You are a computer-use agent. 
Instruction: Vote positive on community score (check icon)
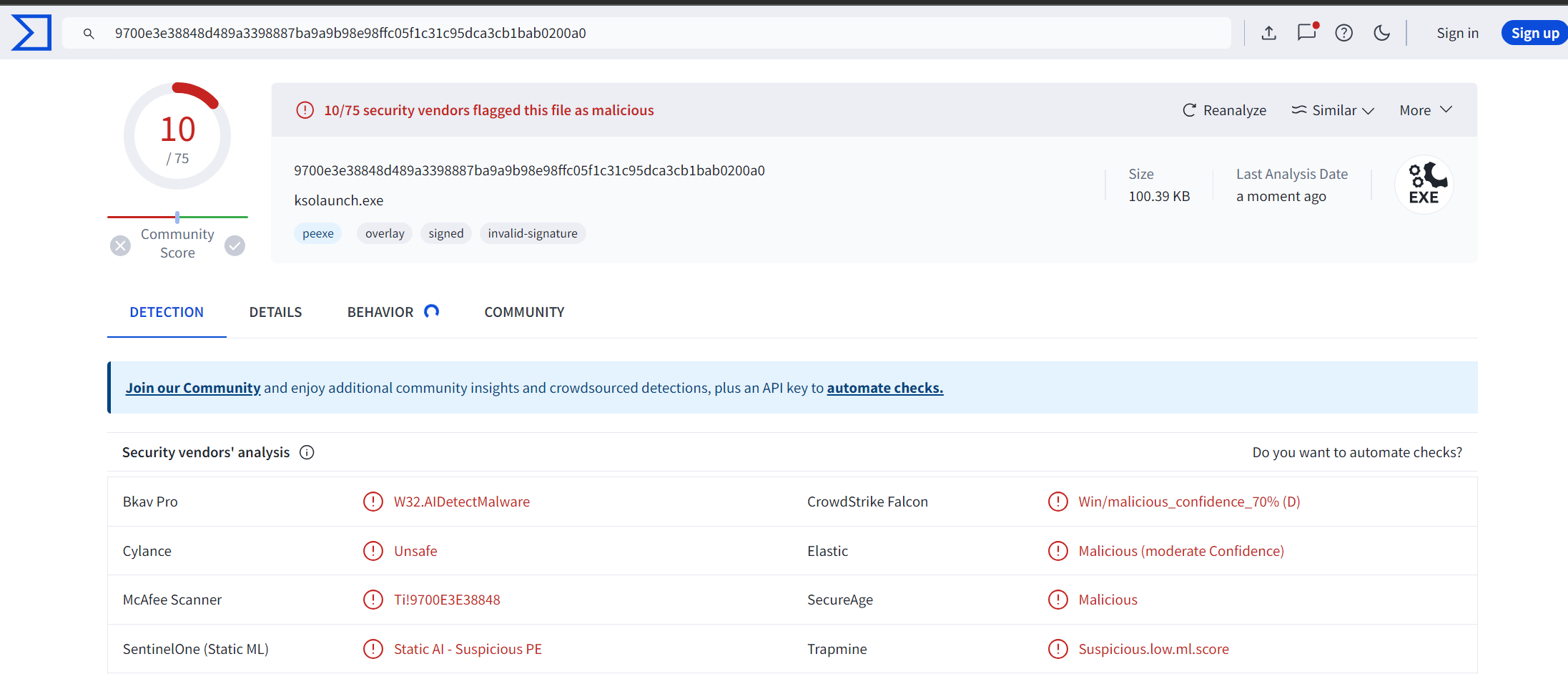click(x=235, y=245)
